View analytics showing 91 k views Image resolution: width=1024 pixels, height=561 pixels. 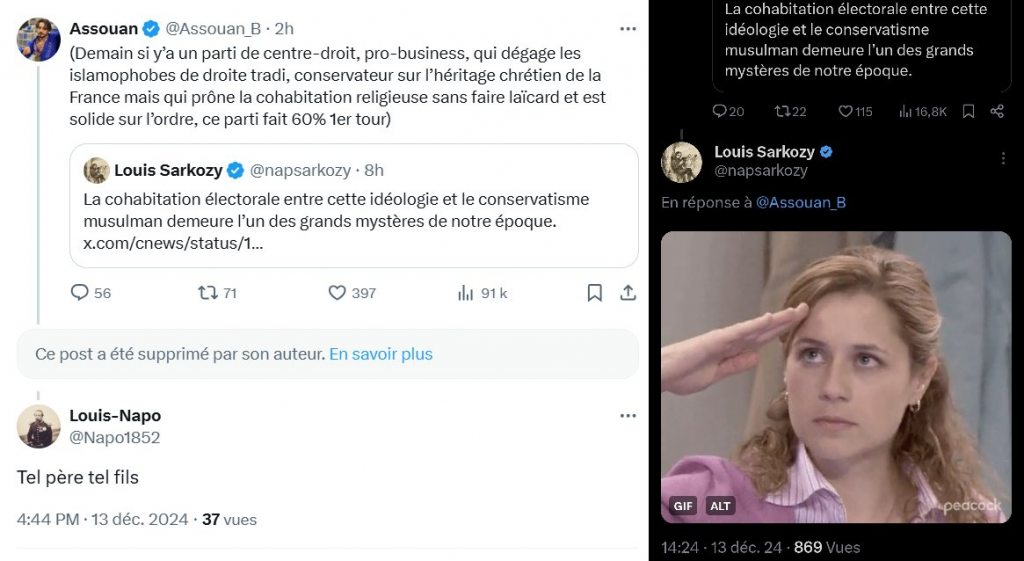tap(467, 293)
